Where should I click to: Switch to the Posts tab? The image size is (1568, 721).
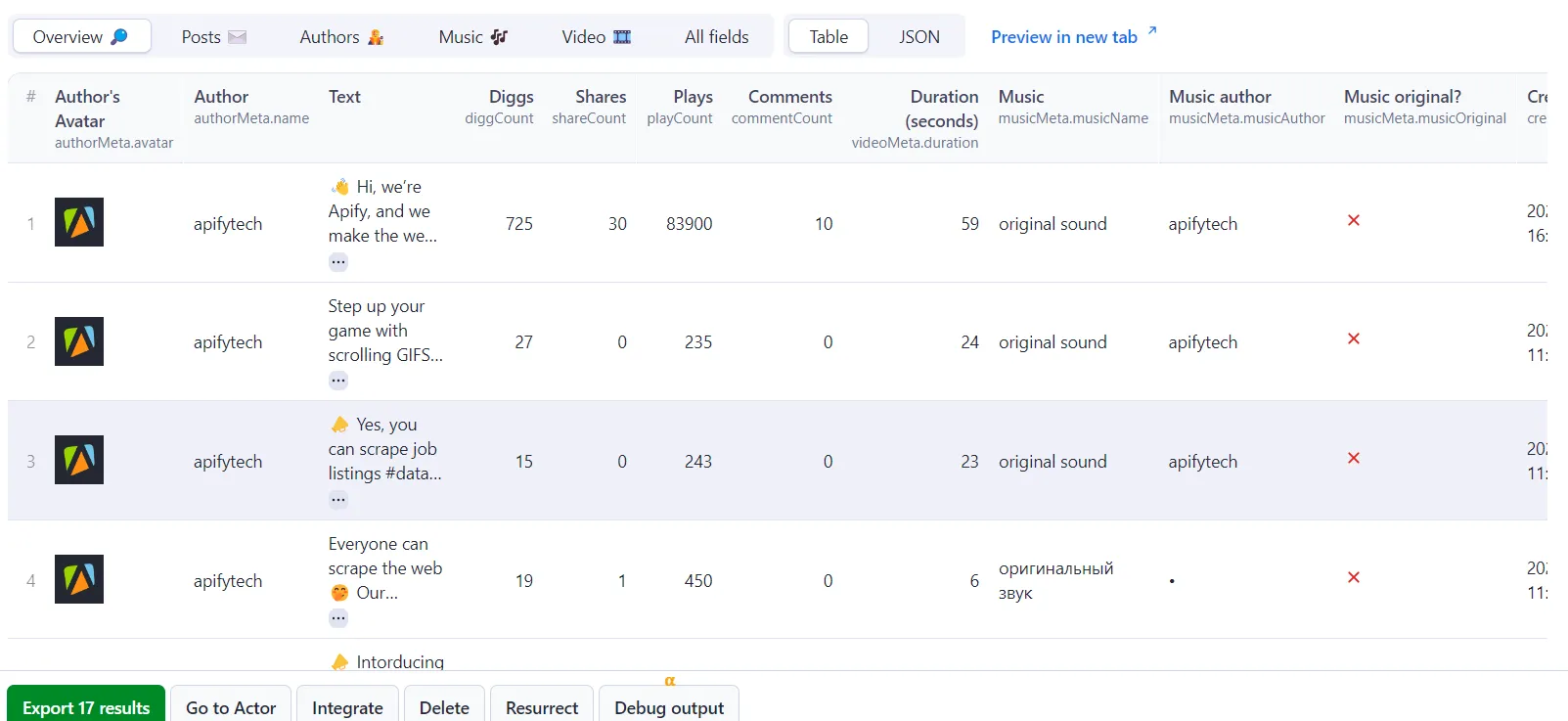213,37
